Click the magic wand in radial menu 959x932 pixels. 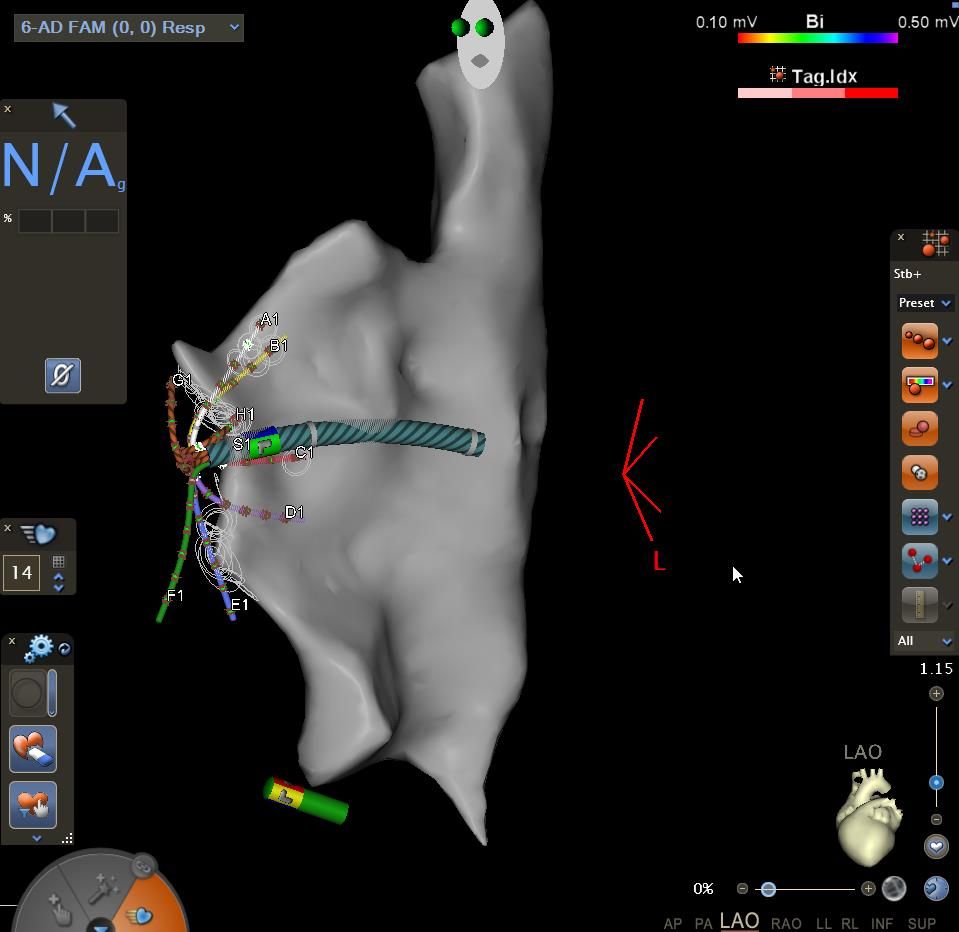104,886
